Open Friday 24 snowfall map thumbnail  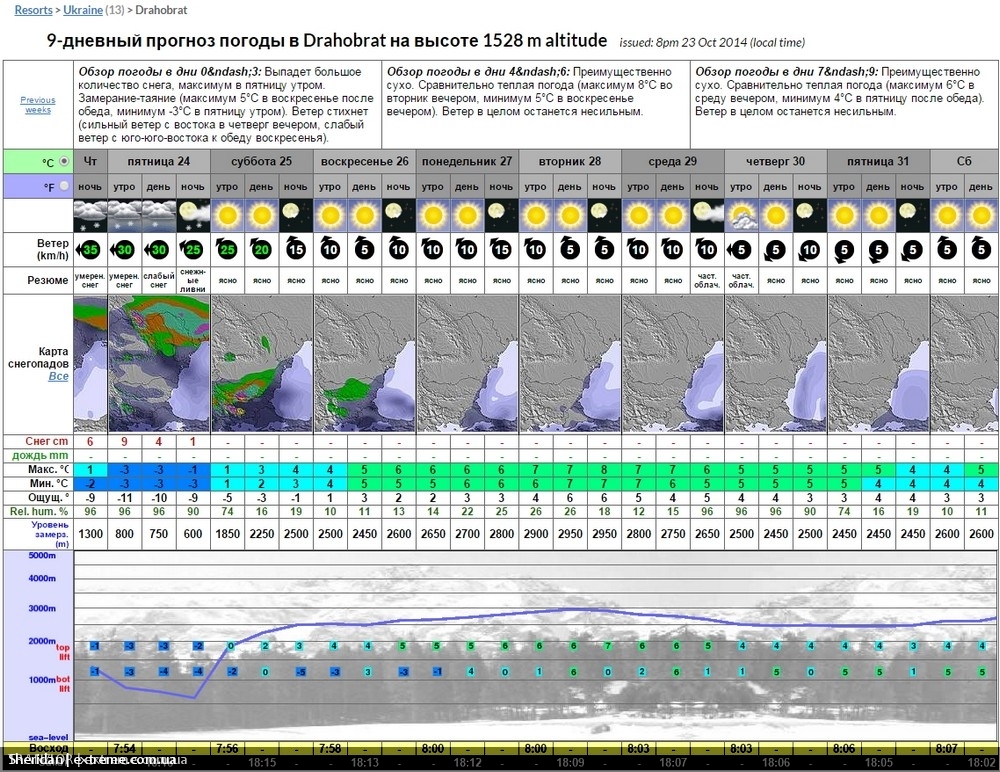coord(158,364)
